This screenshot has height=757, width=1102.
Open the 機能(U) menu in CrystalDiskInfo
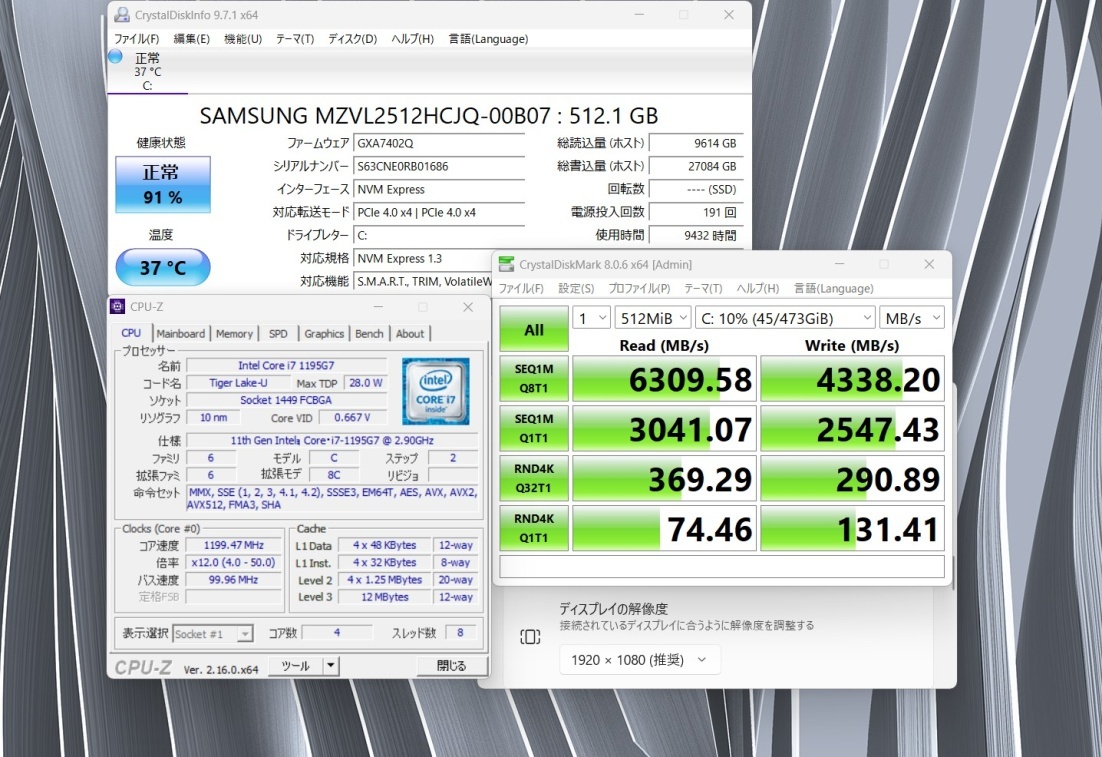click(242, 39)
